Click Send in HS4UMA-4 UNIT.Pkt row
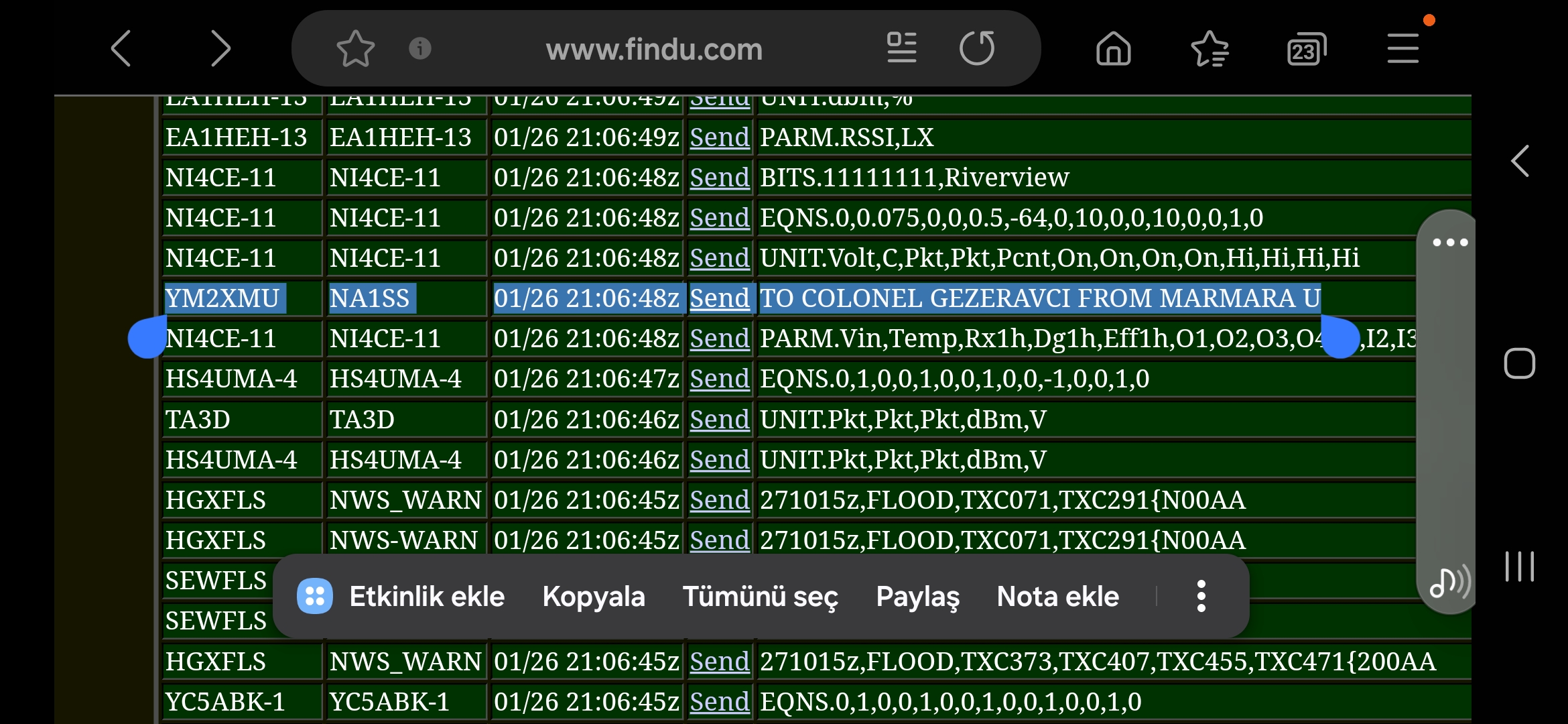1568x724 pixels. coord(720,460)
